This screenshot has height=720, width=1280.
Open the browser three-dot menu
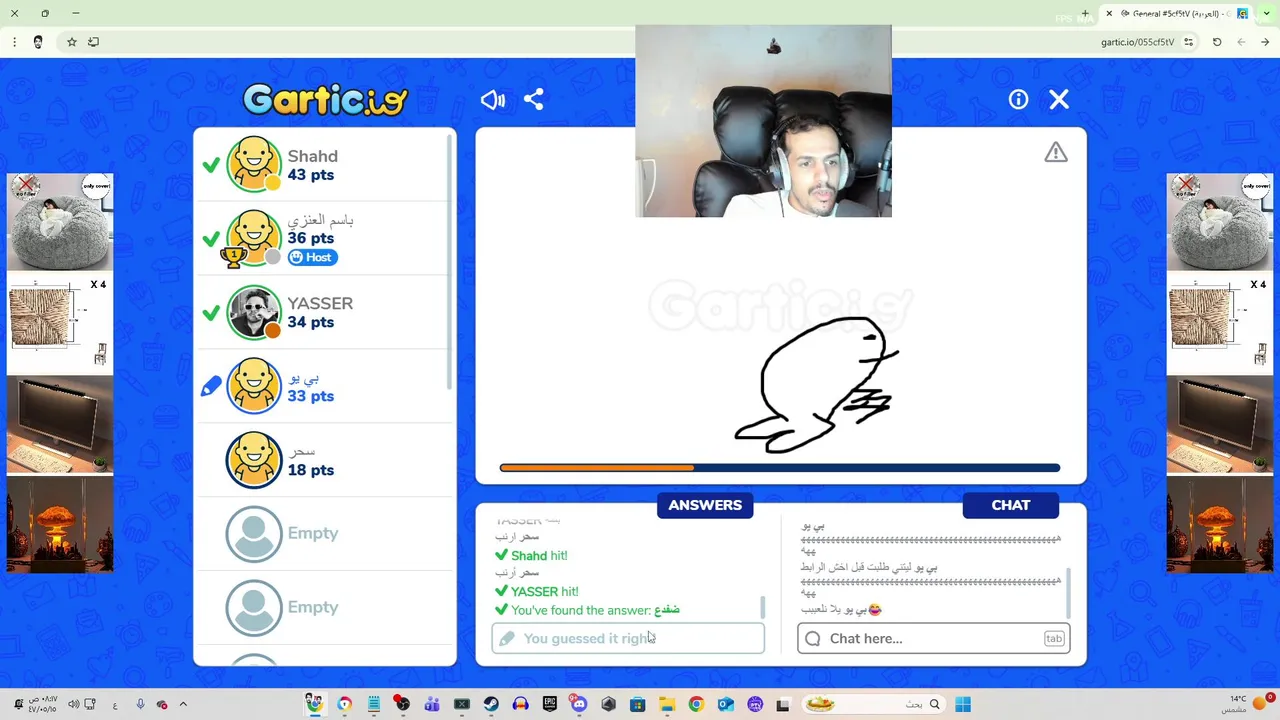[x=14, y=42]
